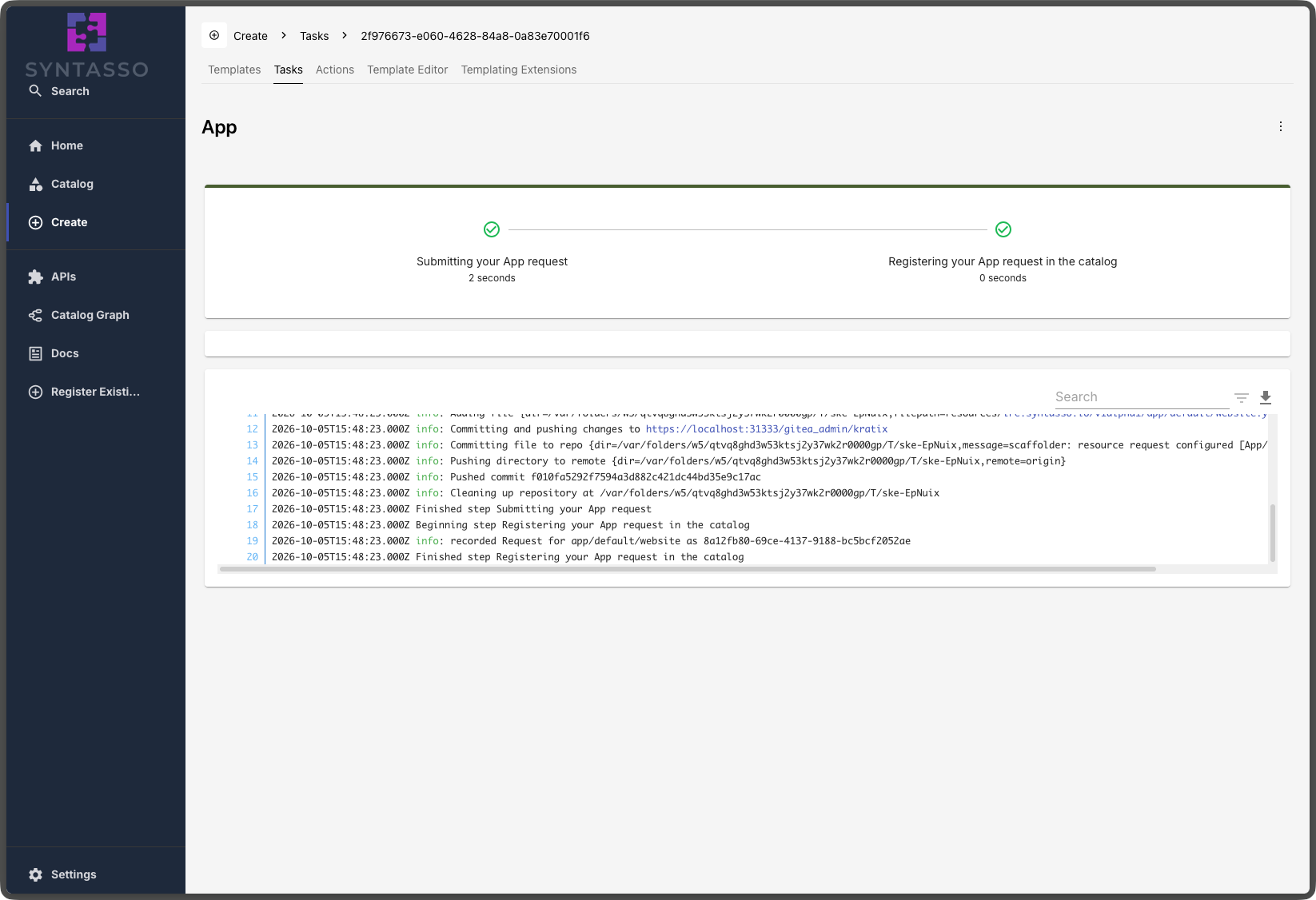Click the 'Beginning step Registering' log line
Viewport: 1316px width, 900px height.
click(x=511, y=525)
